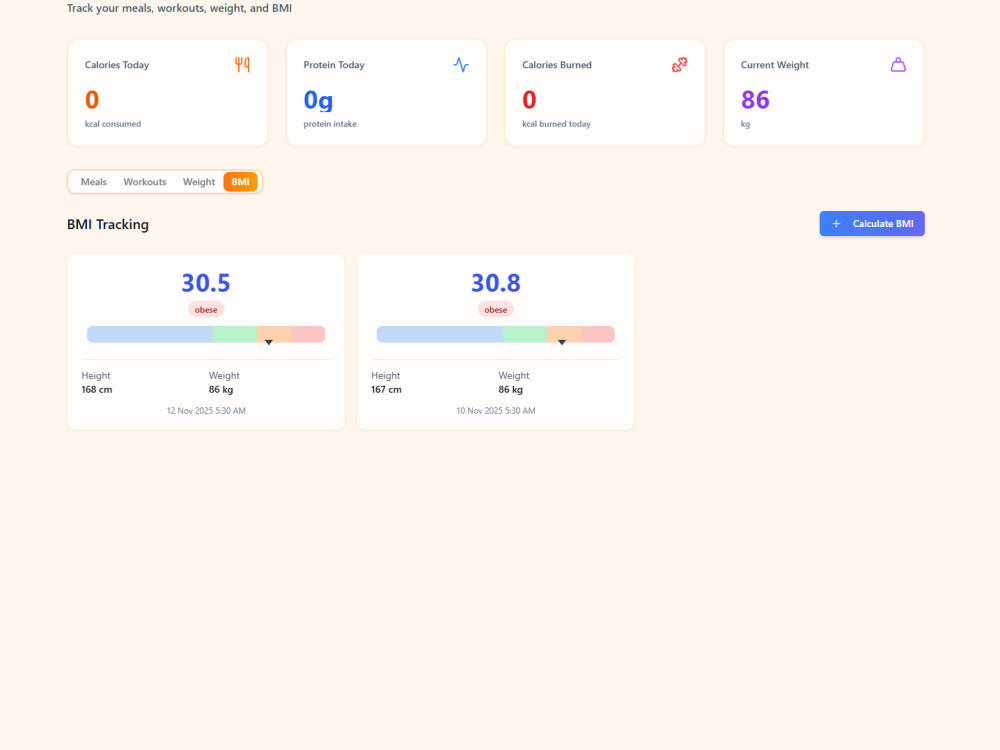
Task: Select the BMI tab
Action: [240, 182]
